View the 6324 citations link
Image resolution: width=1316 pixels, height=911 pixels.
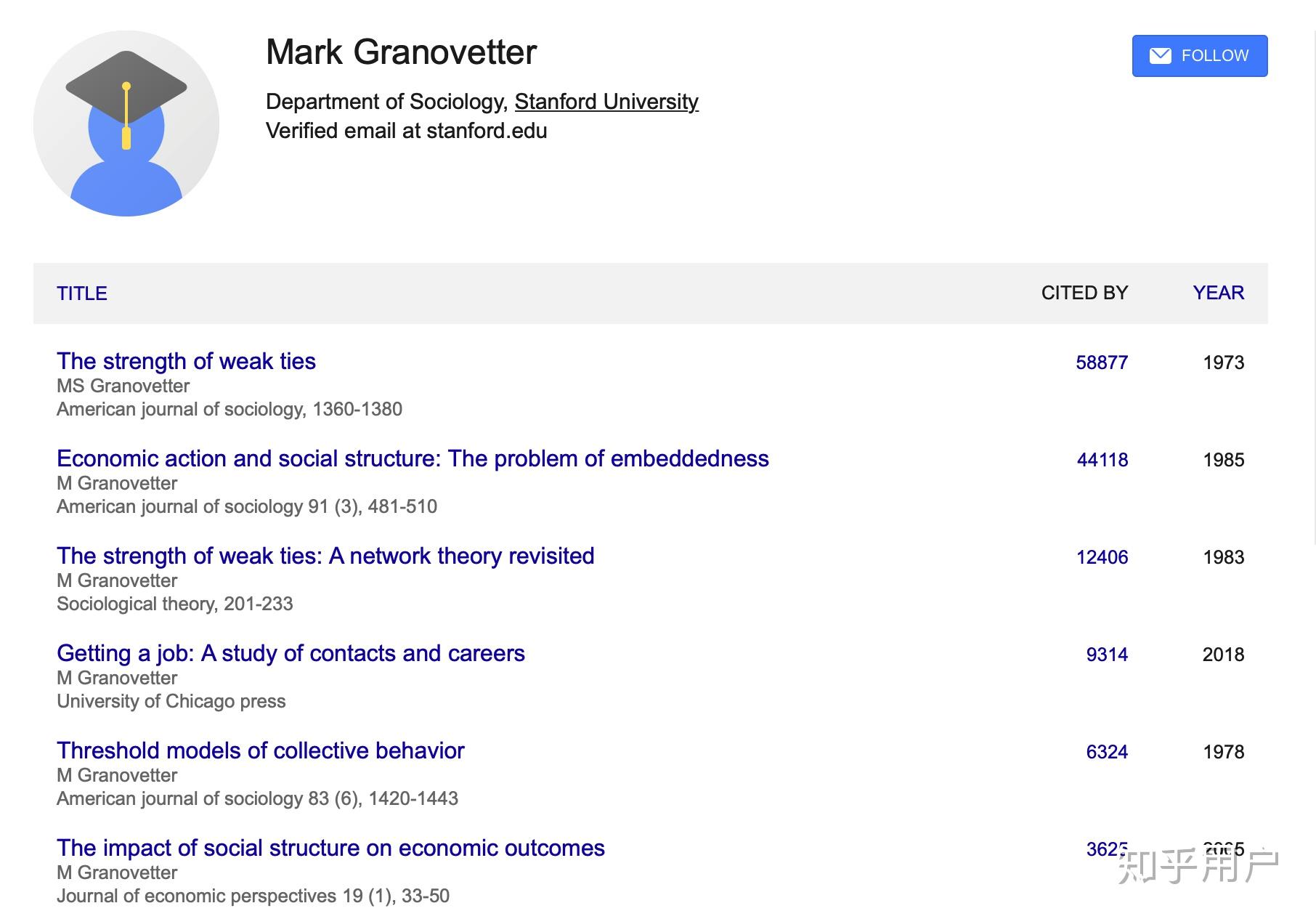point(1107,752)
